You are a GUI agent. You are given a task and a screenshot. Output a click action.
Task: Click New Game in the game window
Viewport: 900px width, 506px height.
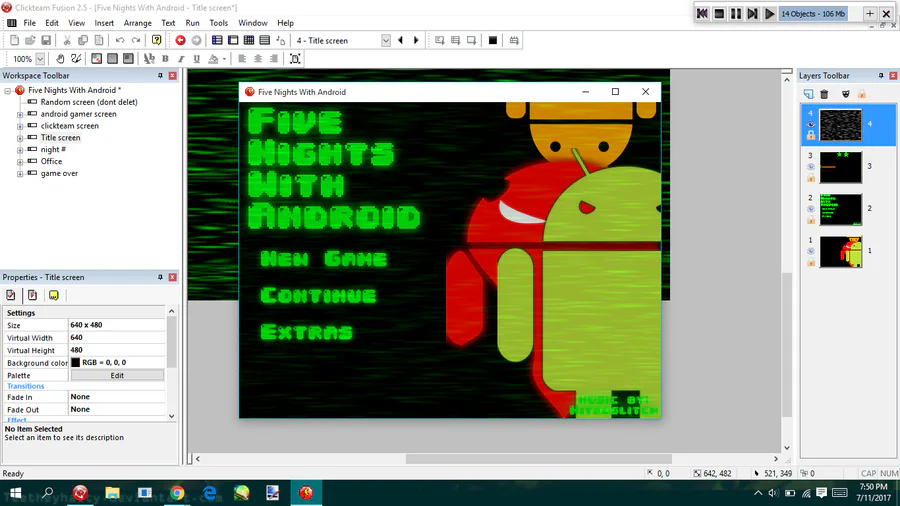(x=324, y=259)
